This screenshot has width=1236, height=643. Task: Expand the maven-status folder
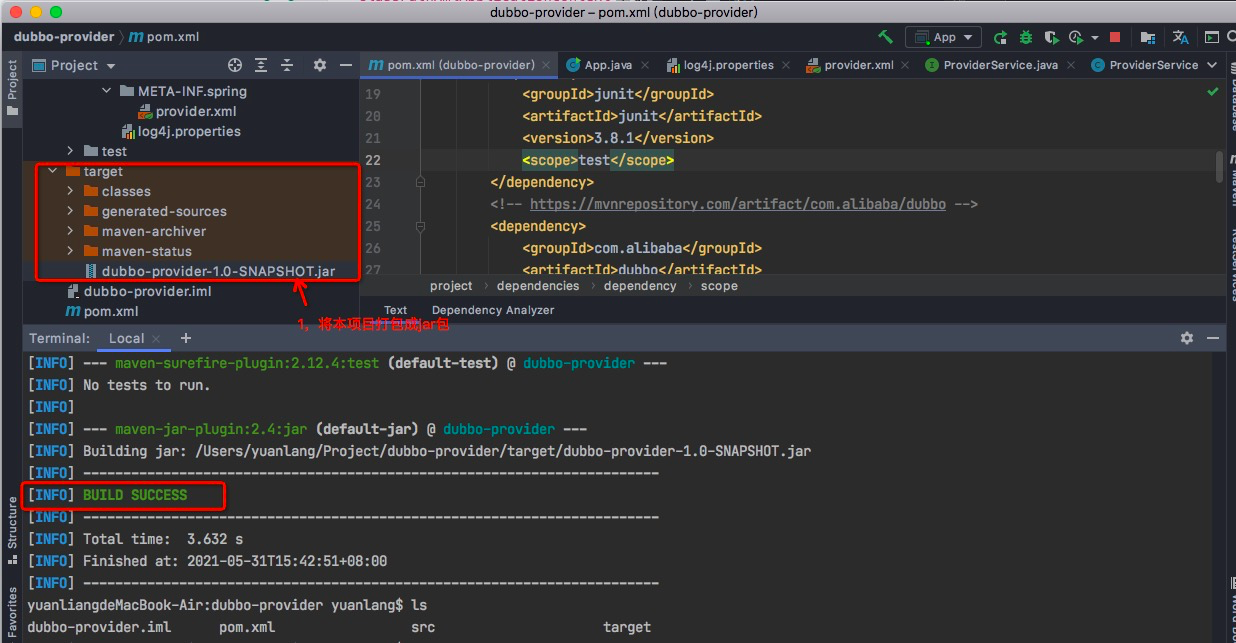click(71, 251)
